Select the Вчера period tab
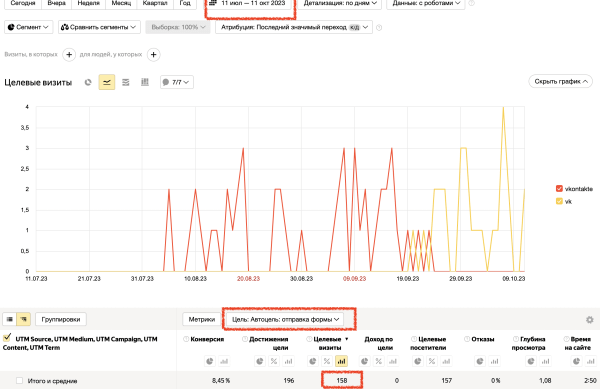 point(57,3)
